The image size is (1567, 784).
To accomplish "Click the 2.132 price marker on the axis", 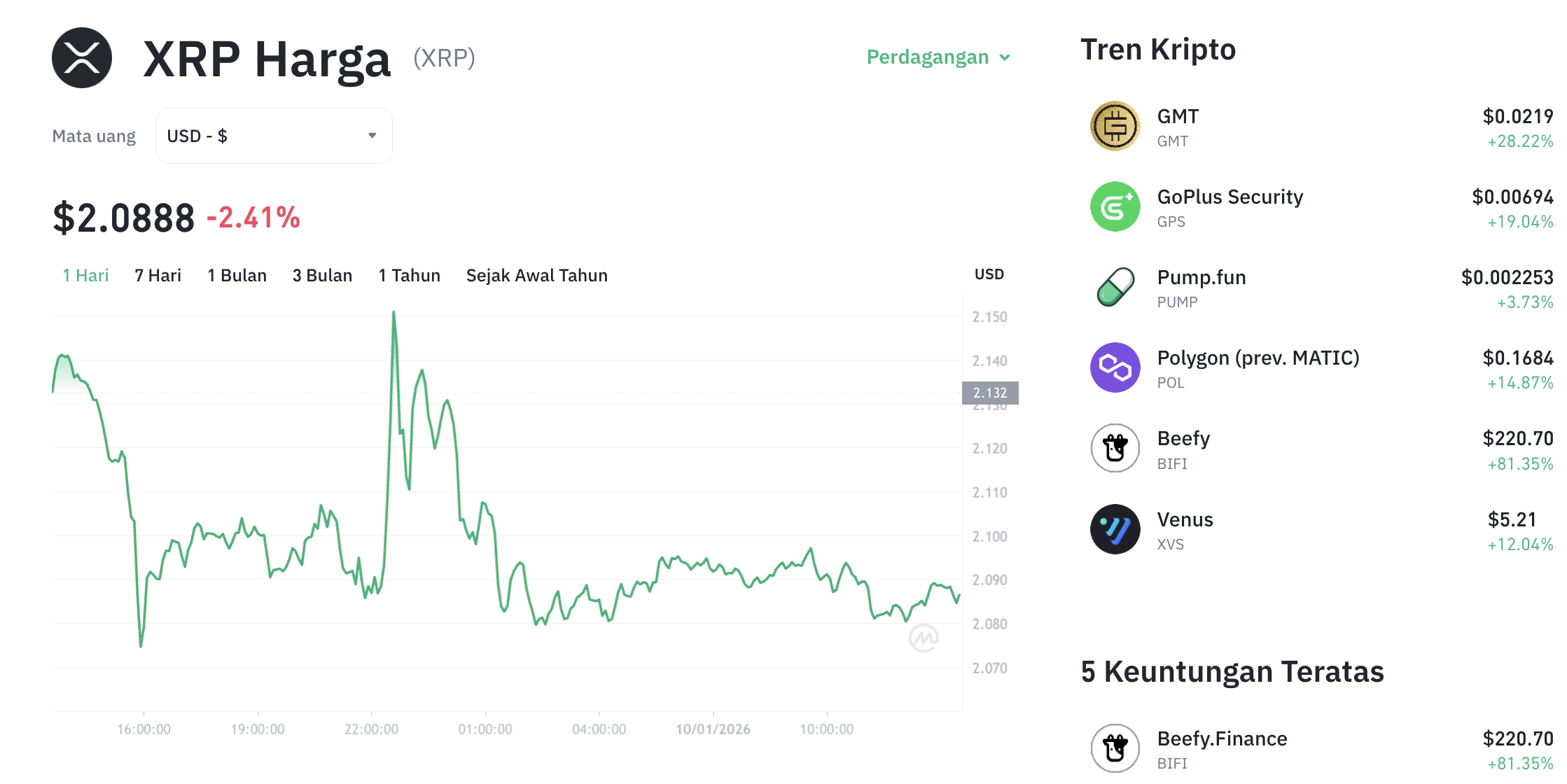I will pyautogui.click(x=991, y=393).
